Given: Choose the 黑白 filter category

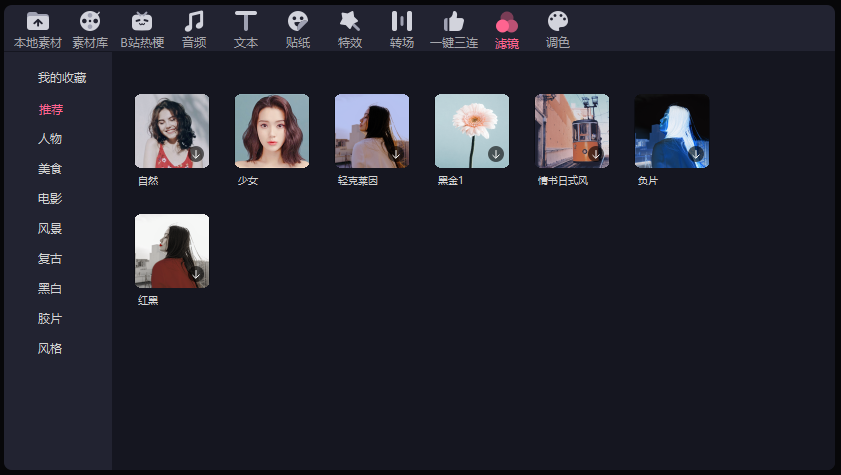Looking at the screenshot, I should click(x=50, y=289).
